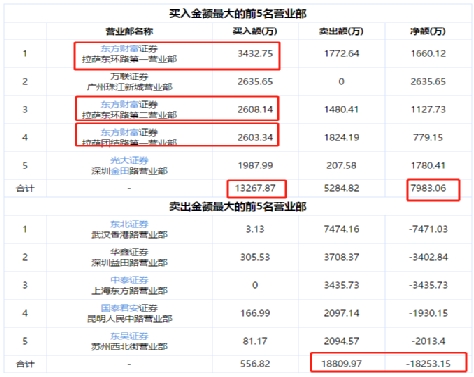Viewport: 474px width, 377px height.
Task: Select the net amount -2013.4
Action: pos(428,341)
